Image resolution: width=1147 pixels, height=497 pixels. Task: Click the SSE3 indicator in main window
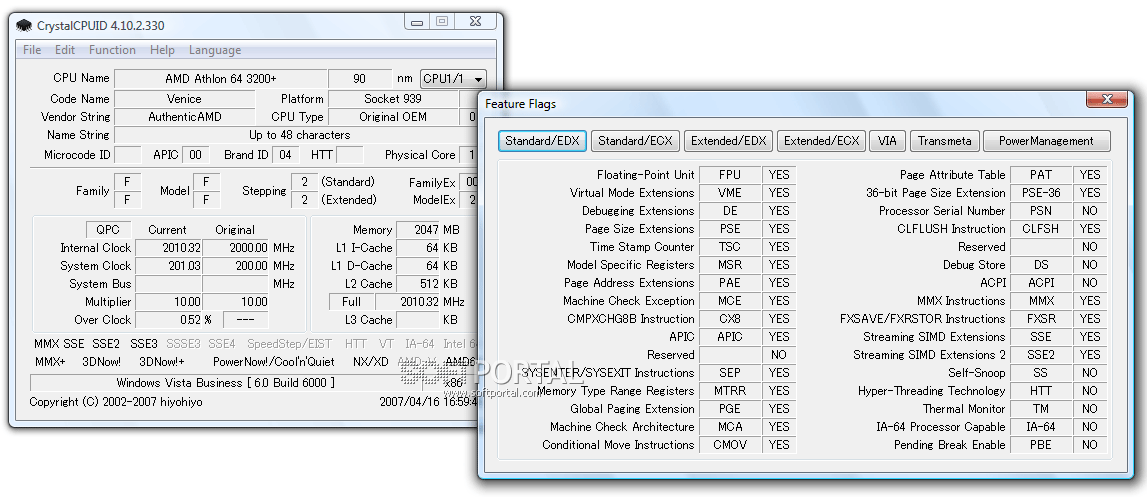[144, 343]
